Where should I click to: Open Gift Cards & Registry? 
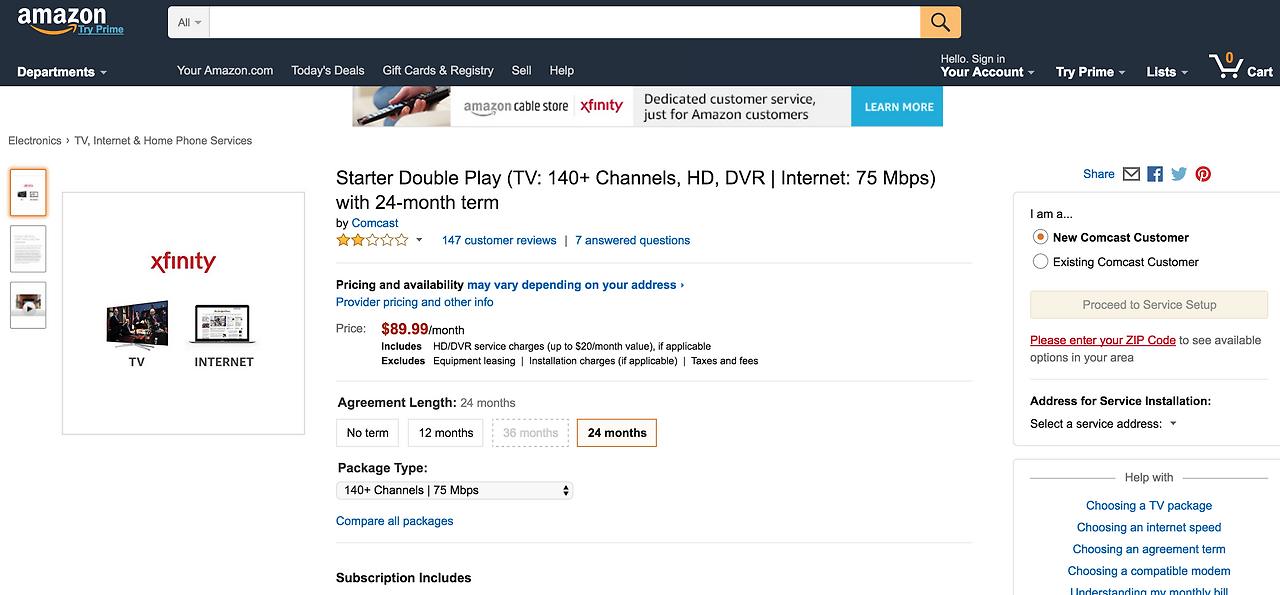pyautogui.click(x=438, y=71)
